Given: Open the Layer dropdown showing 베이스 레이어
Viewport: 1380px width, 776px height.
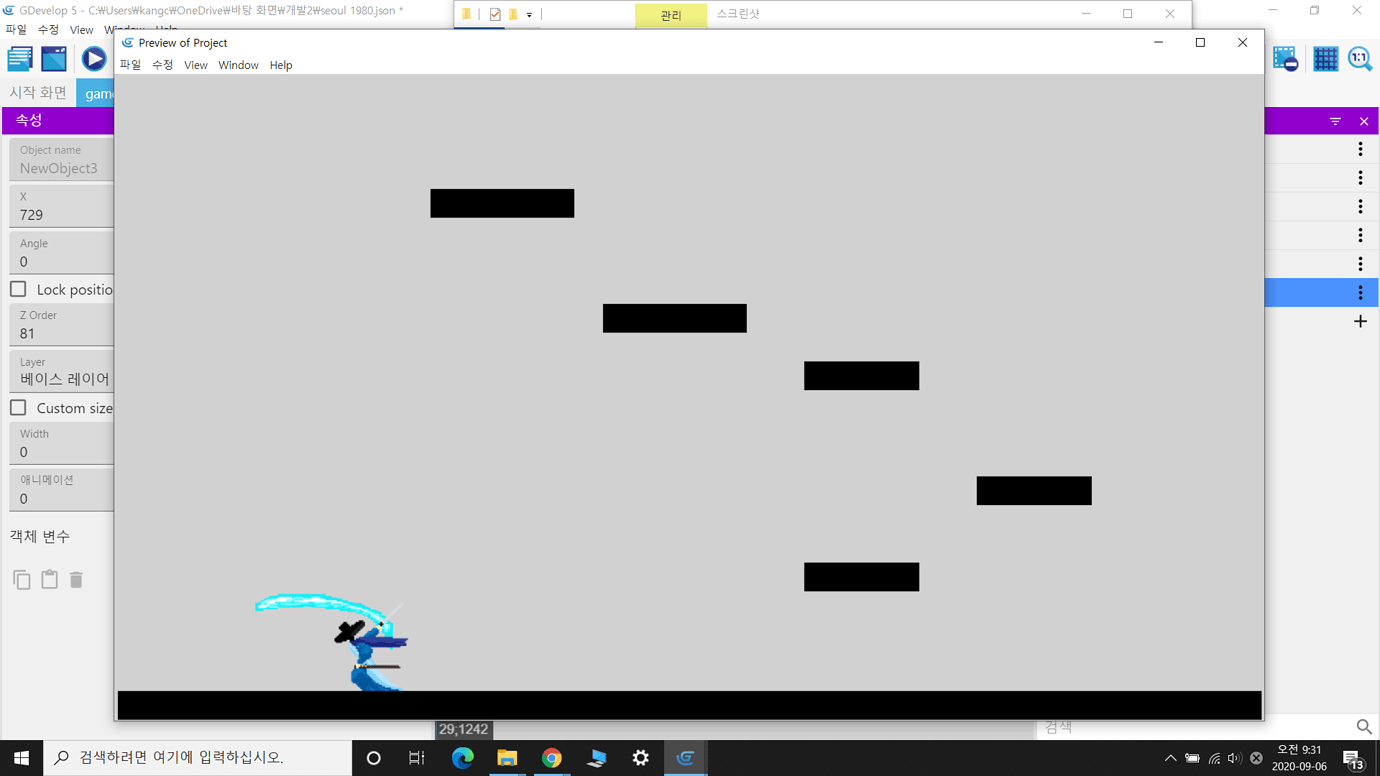Looking at the screenshot, I should tap(60, 378).
